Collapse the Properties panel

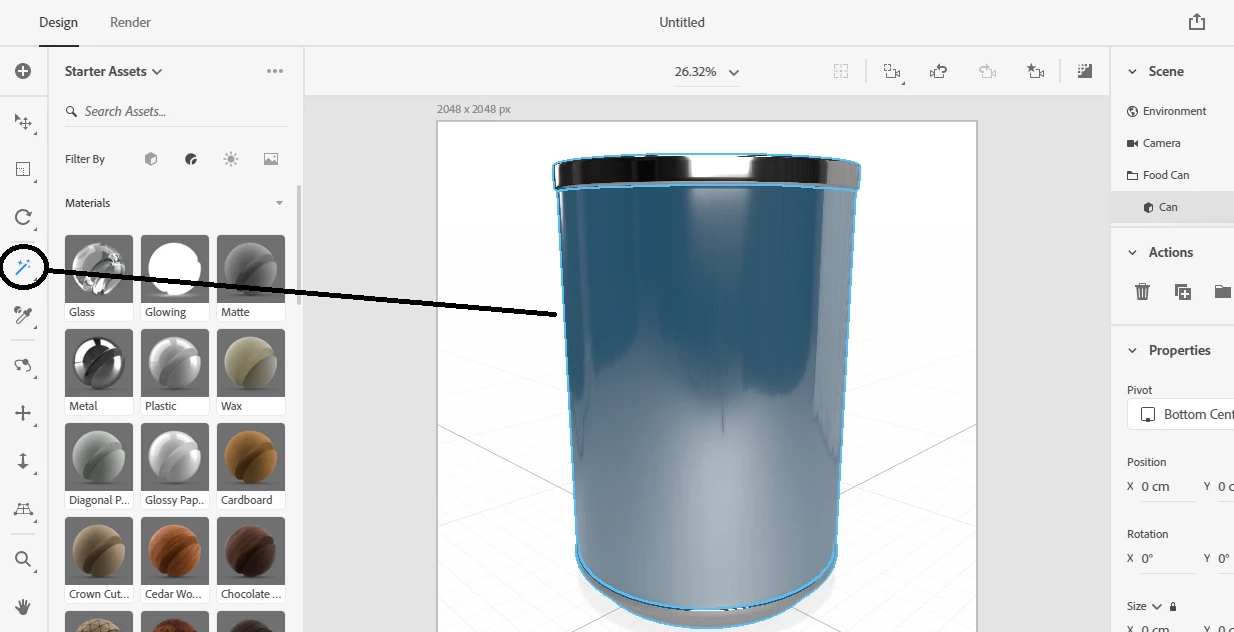(1132, 350)
